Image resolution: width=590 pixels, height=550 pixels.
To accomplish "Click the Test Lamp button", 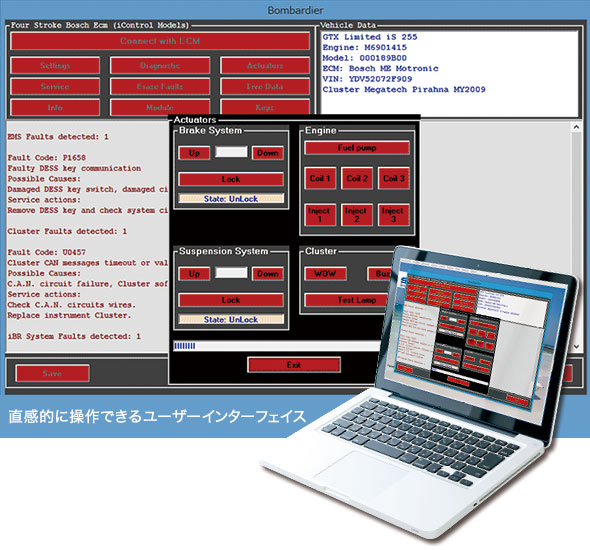I will (346, 300).
